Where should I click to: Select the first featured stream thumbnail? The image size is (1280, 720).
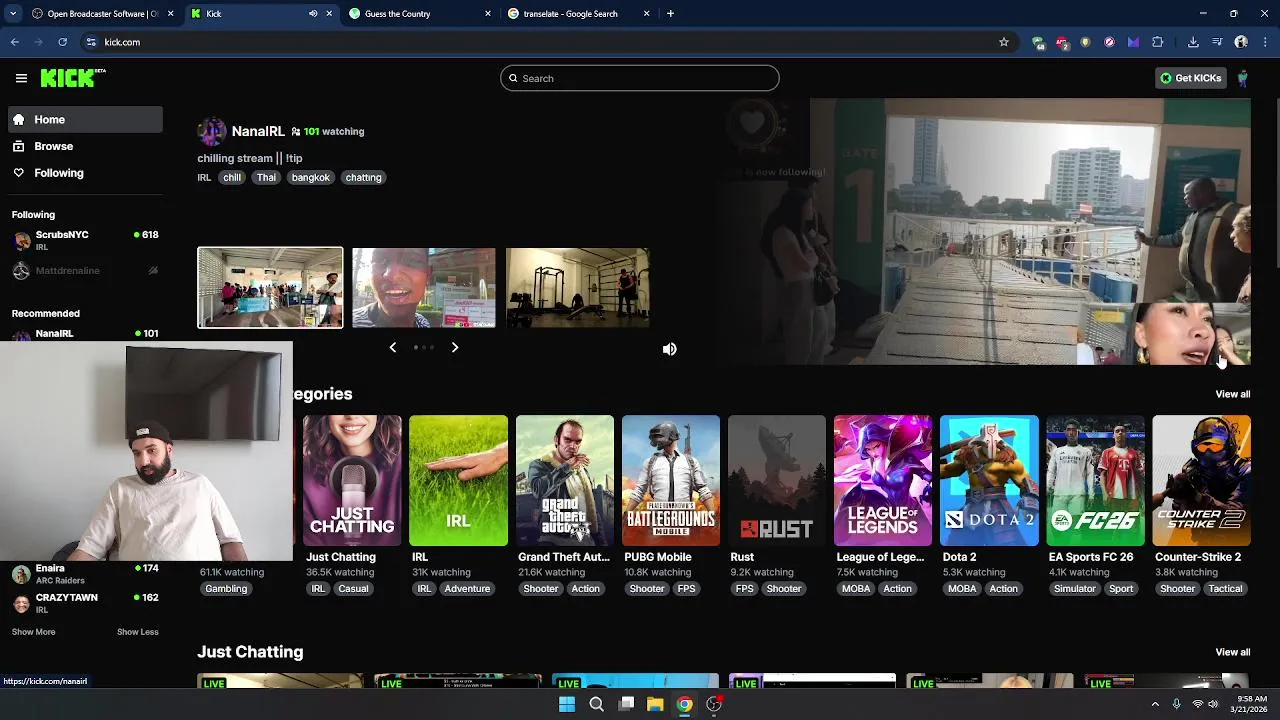coord(270,287)
